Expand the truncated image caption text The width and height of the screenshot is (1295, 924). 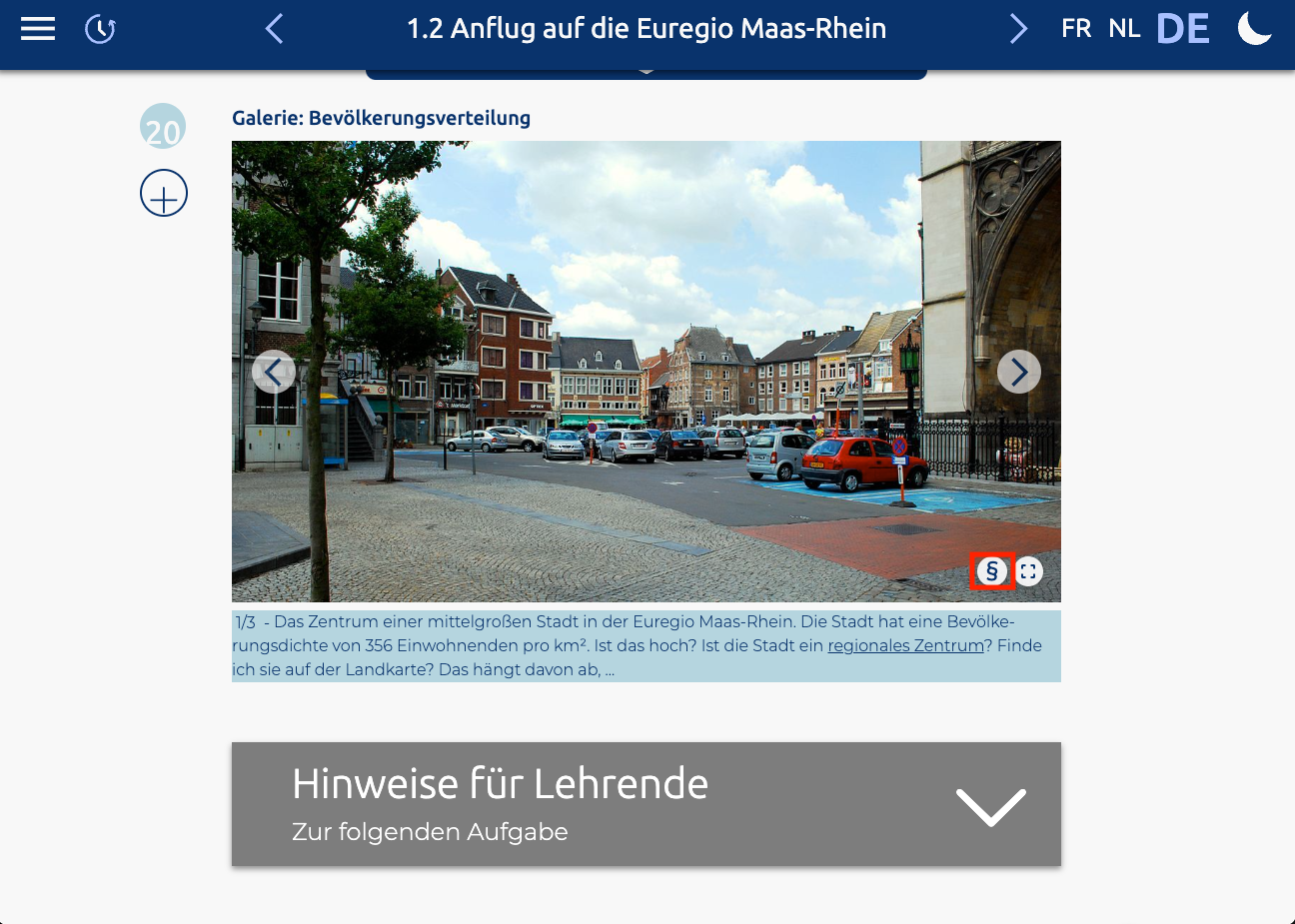[x=611, y=670]
